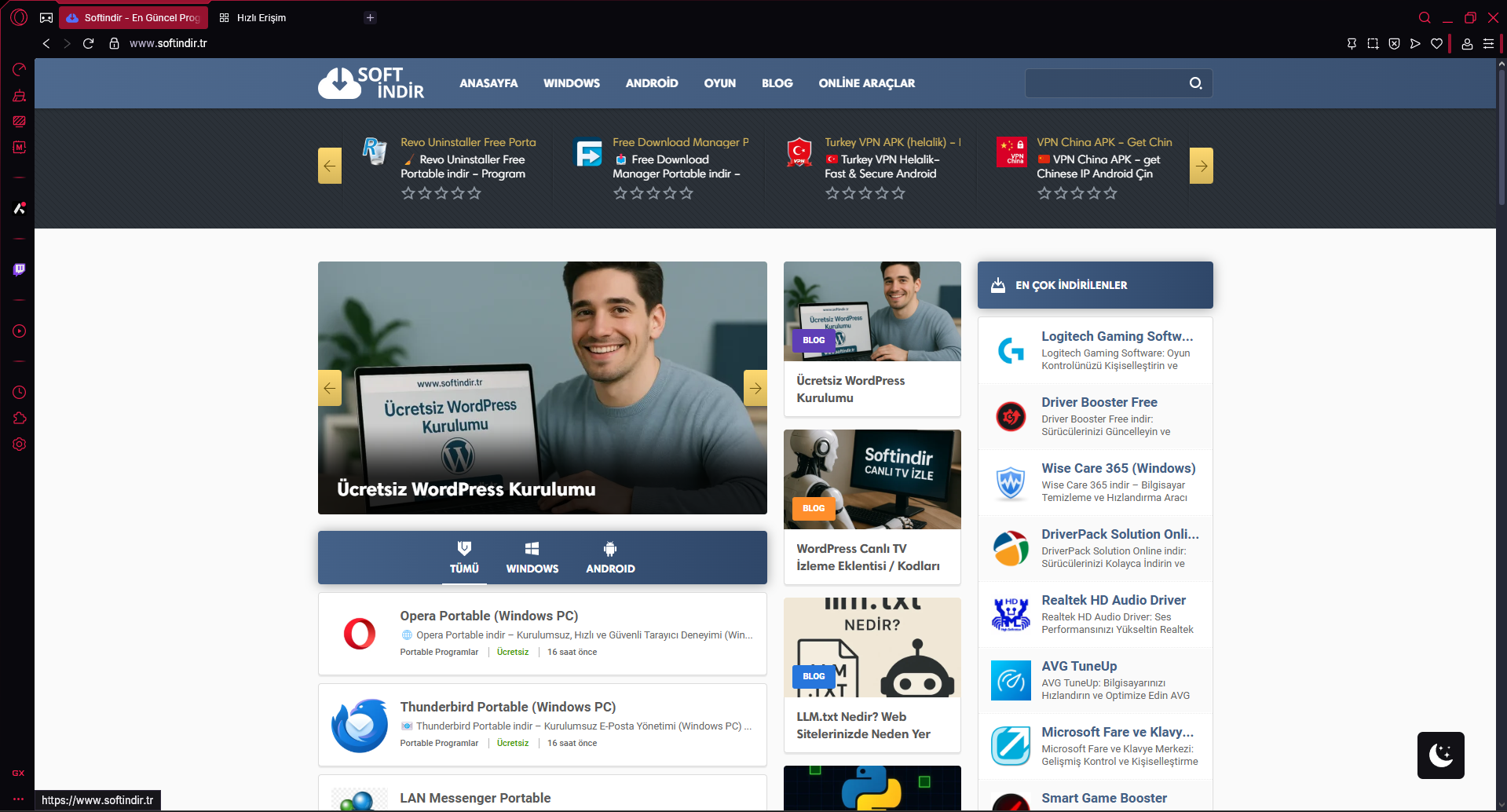Go to previous slide in main image slider
The height and width of the screenshot is (812, 1507).
pos(330,388)
